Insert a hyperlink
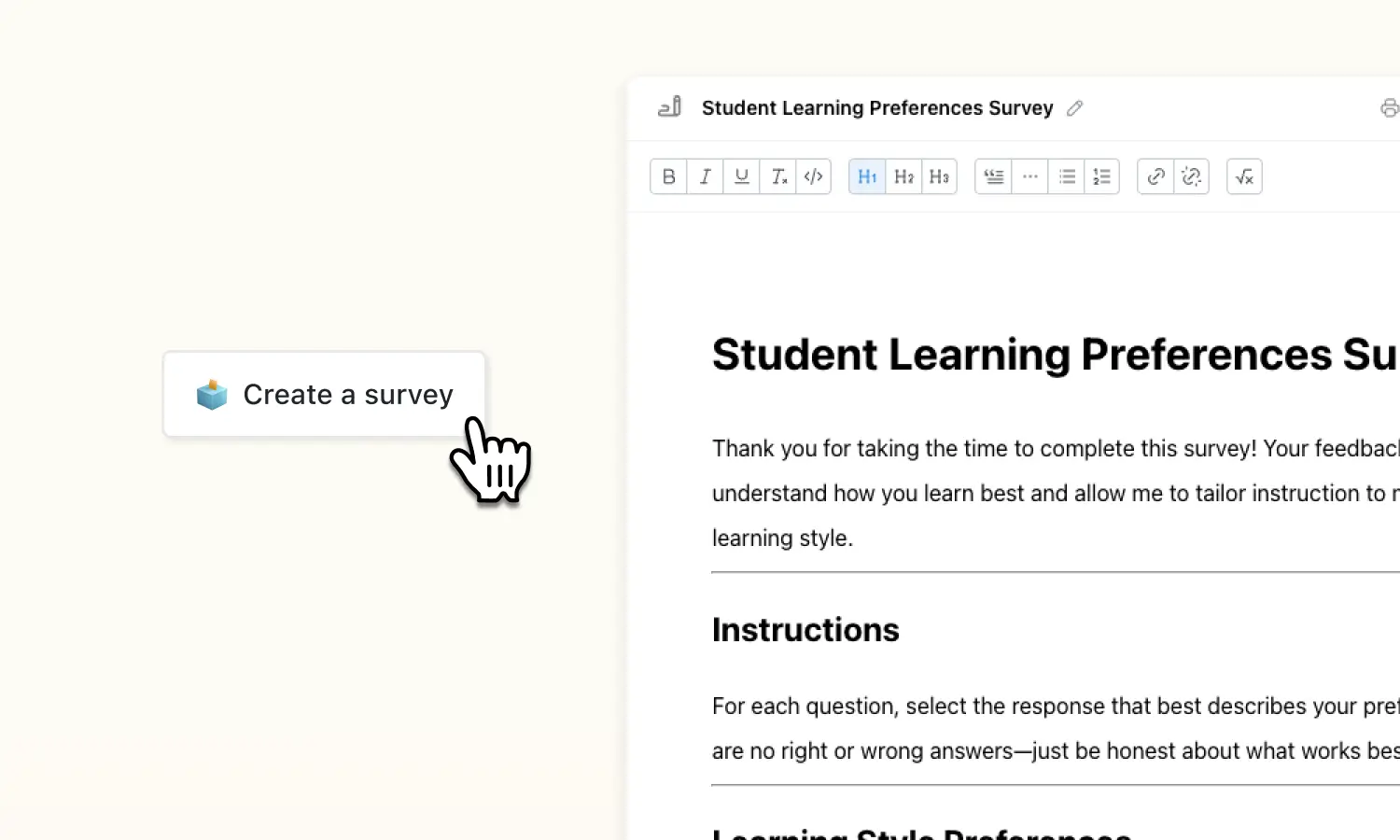This screenshot has width=1400, height=840. click(1155, 176)
